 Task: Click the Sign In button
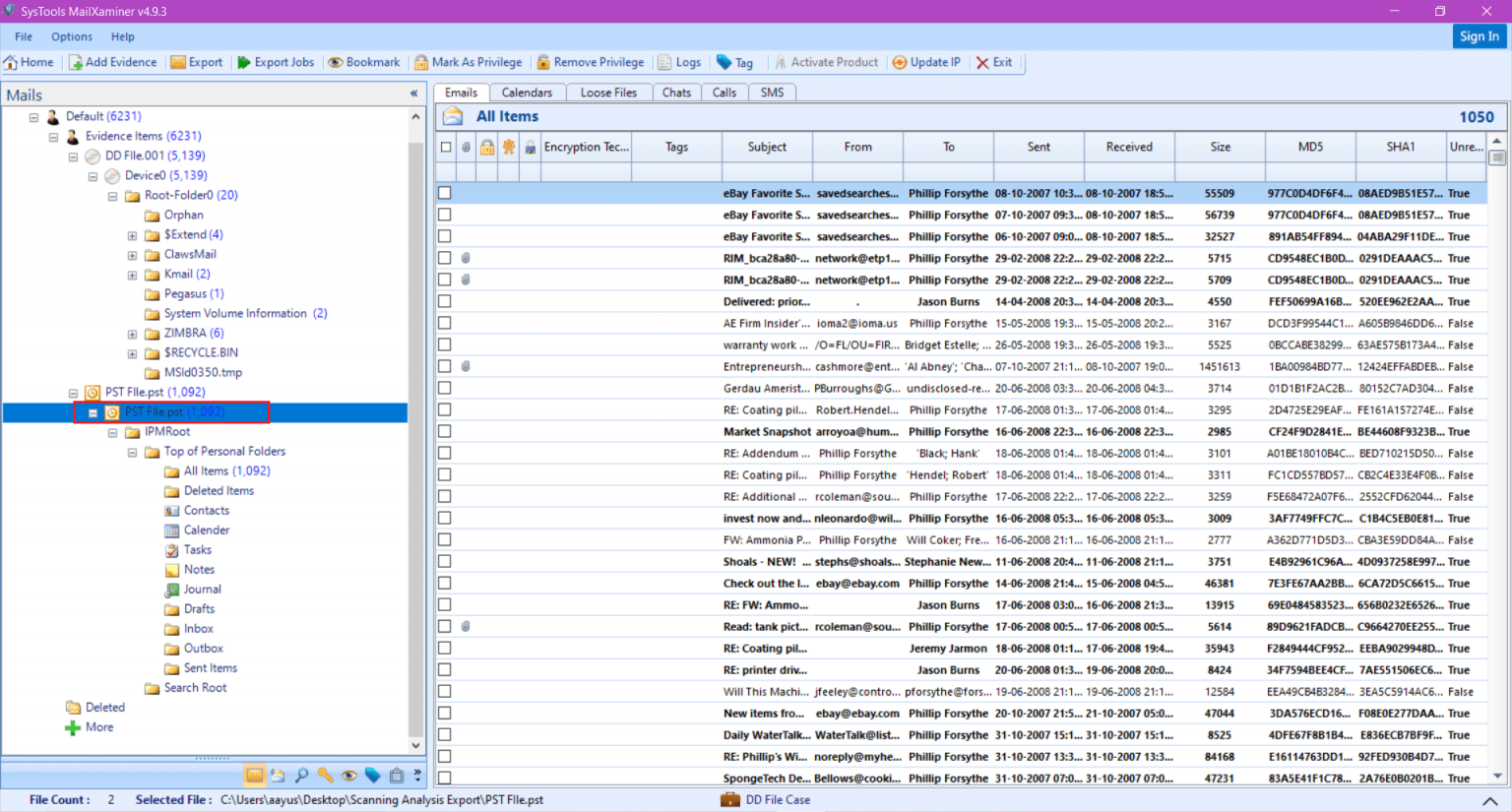pyautogui.click(x=1480, y=35)
